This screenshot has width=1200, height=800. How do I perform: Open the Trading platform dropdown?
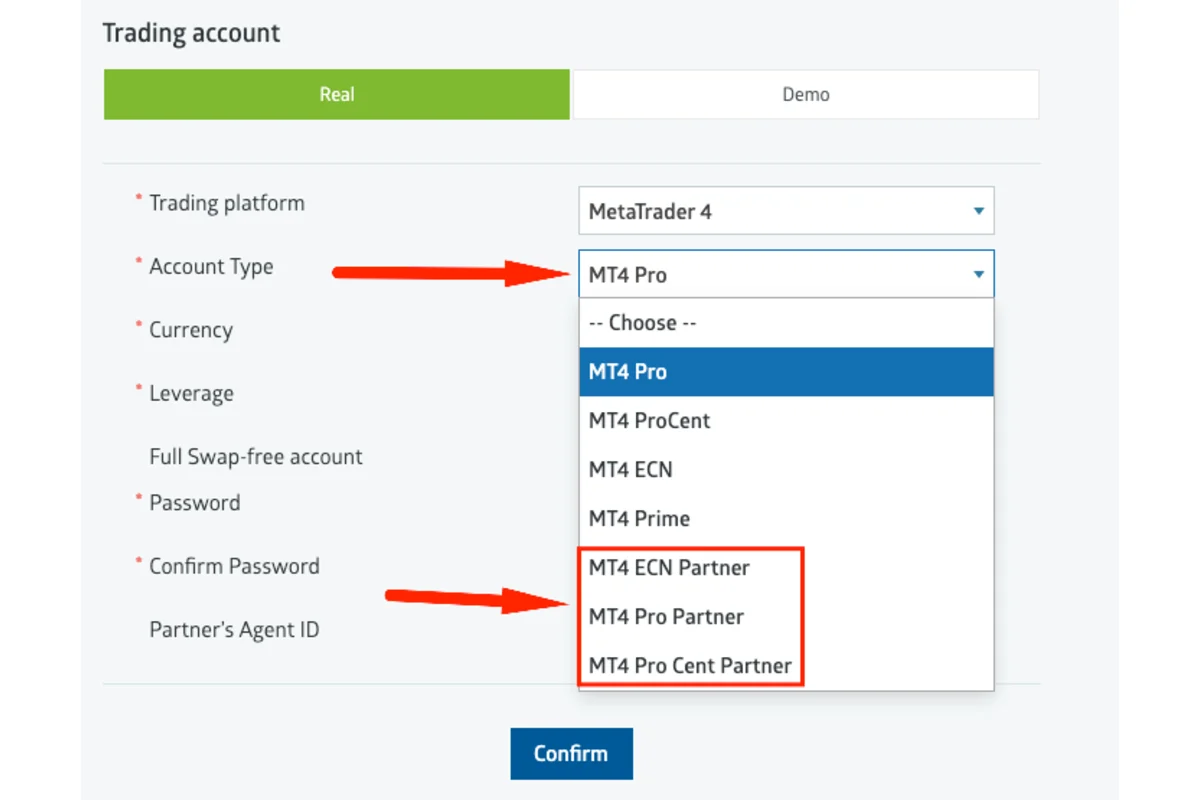click(786, 211)
